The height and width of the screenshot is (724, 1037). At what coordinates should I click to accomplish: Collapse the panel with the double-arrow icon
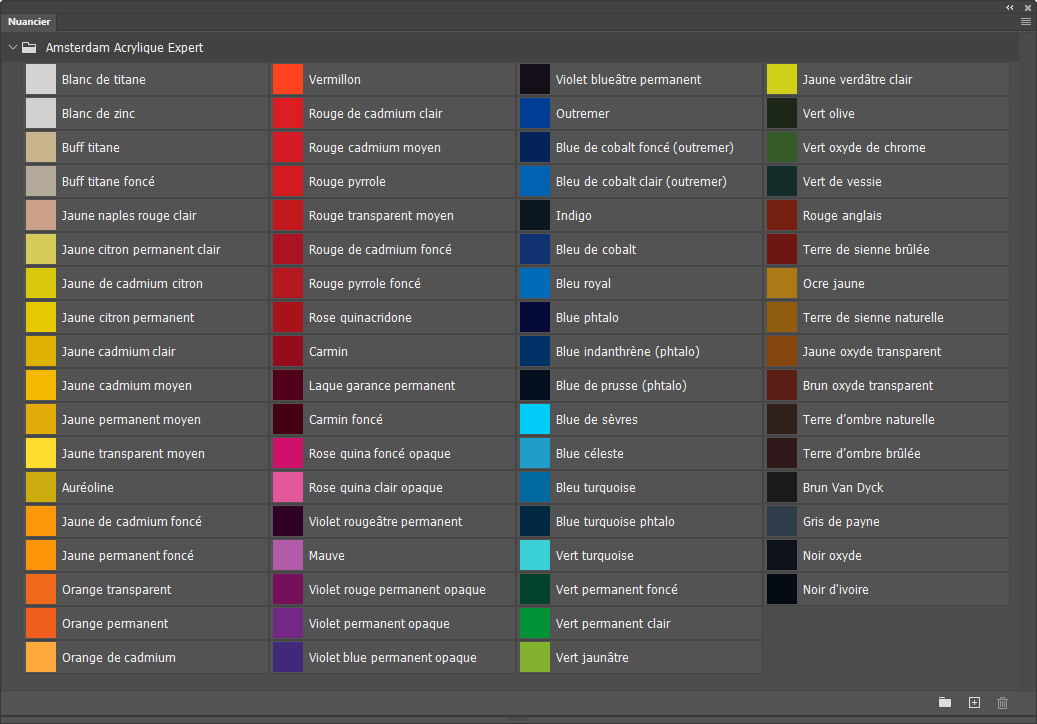[x=1010, y=7]
